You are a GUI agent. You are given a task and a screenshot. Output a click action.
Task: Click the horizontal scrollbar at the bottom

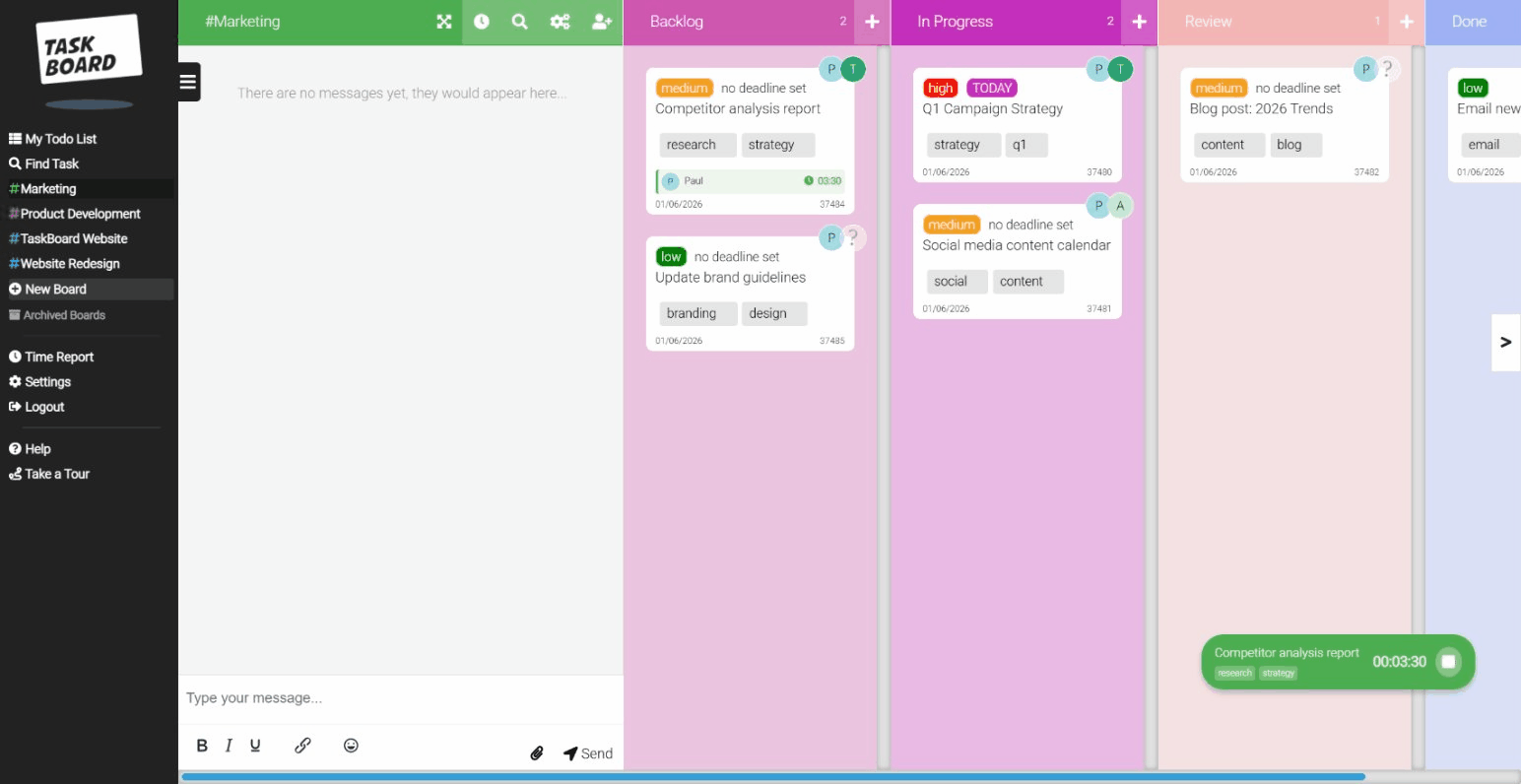pyautogui.click(x=788, y=777)
